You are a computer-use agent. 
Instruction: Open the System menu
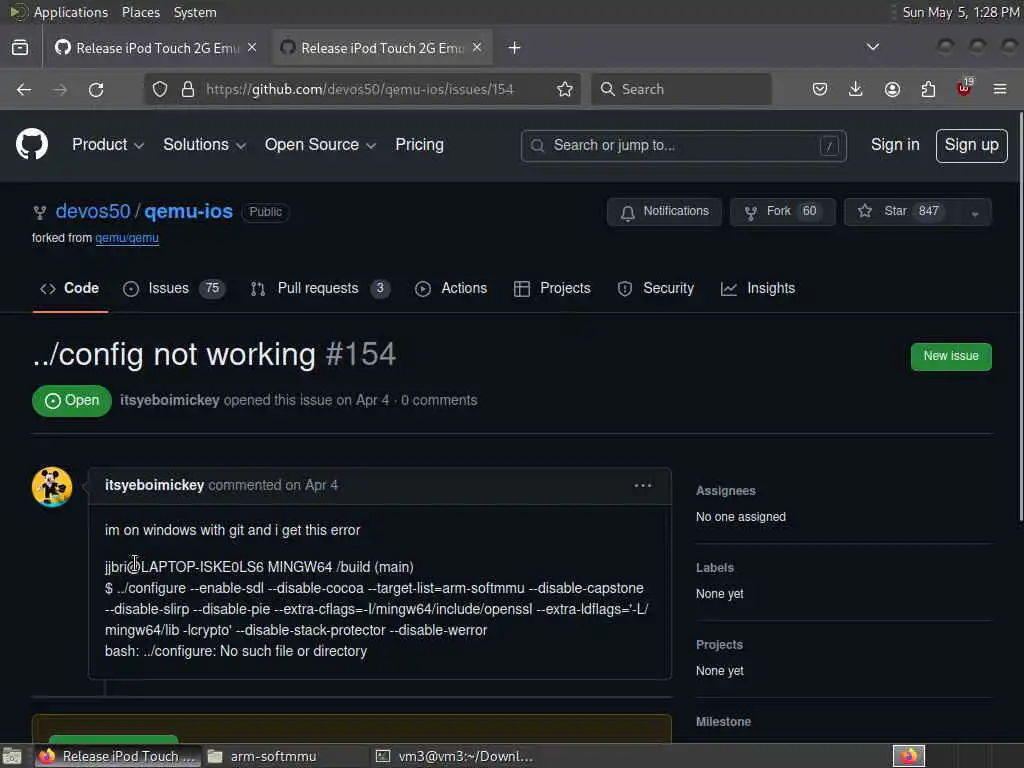click(x=195, y=12)
